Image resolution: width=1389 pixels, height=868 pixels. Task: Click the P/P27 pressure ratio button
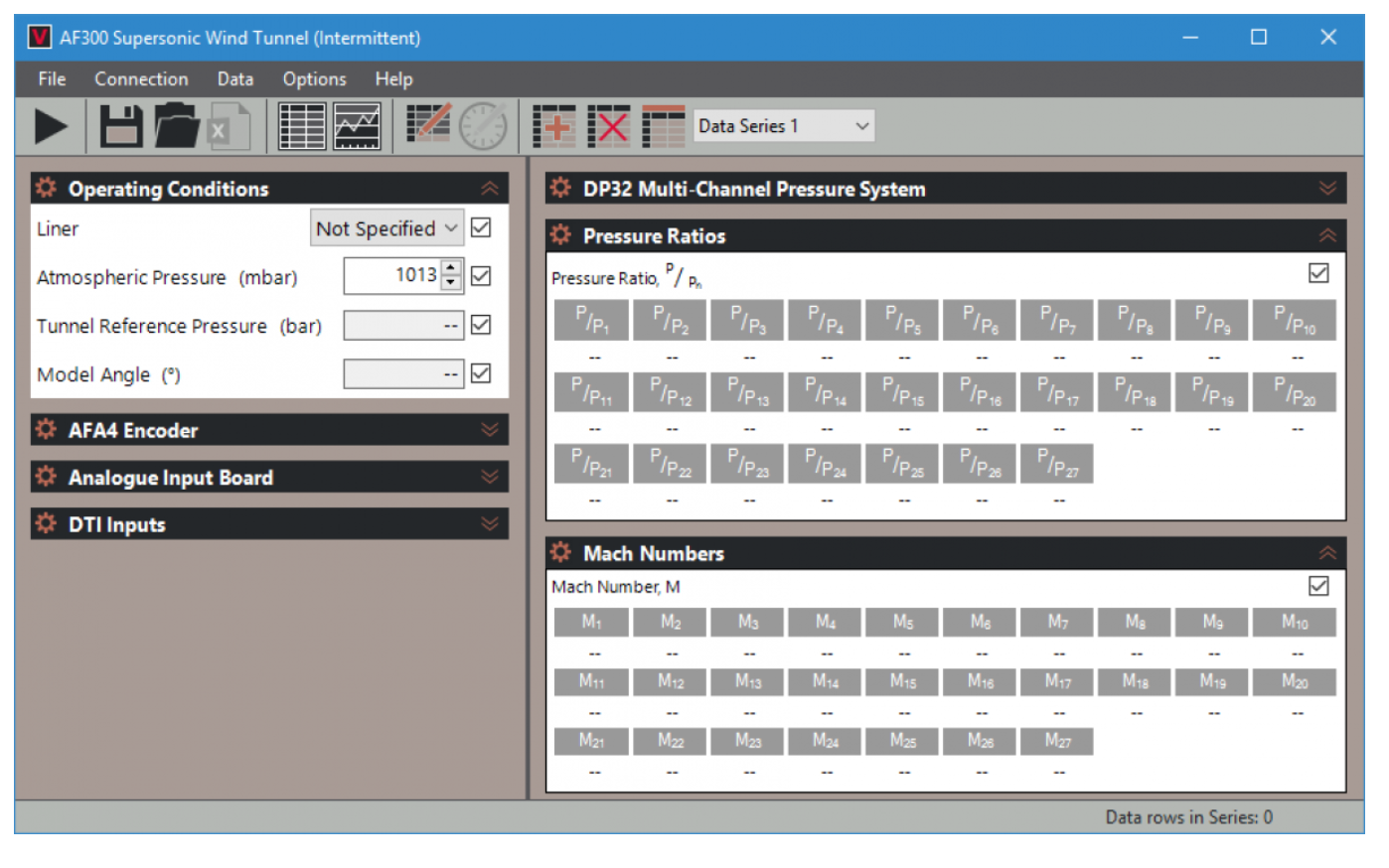(1057, 464)
